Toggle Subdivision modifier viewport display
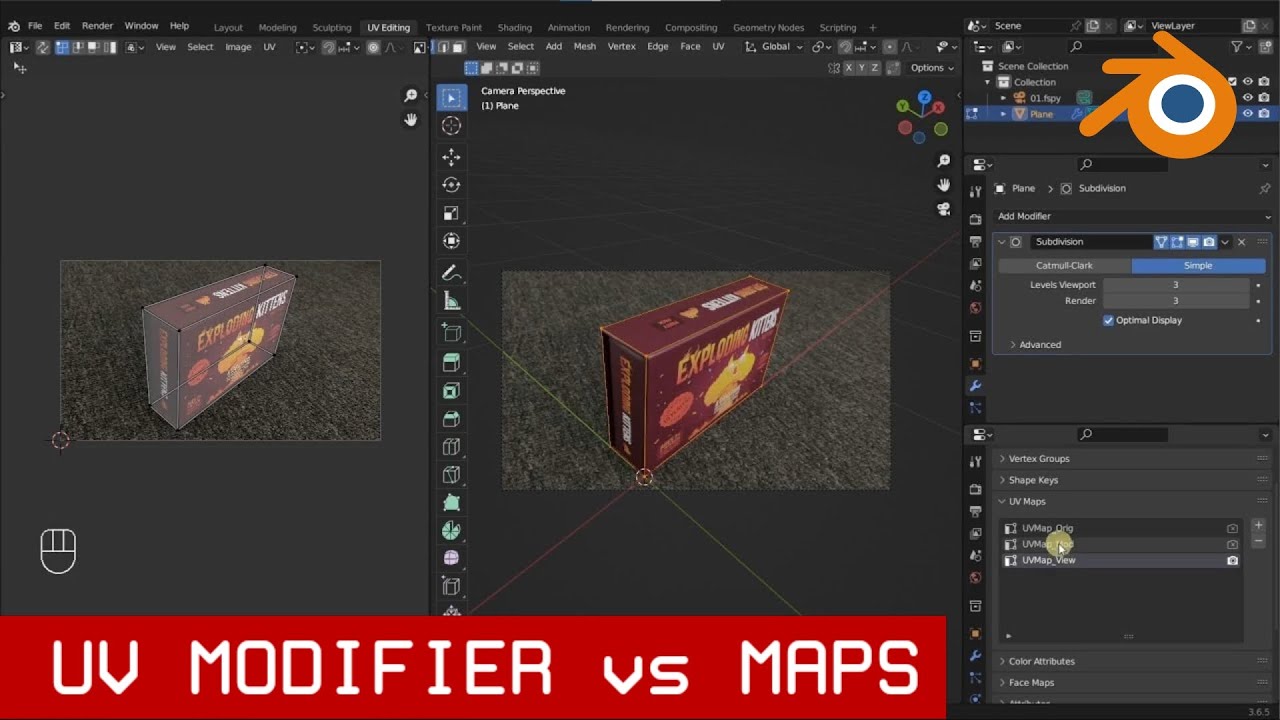The width and height of the screenshot is (1280, 720). click(1193, 242)
